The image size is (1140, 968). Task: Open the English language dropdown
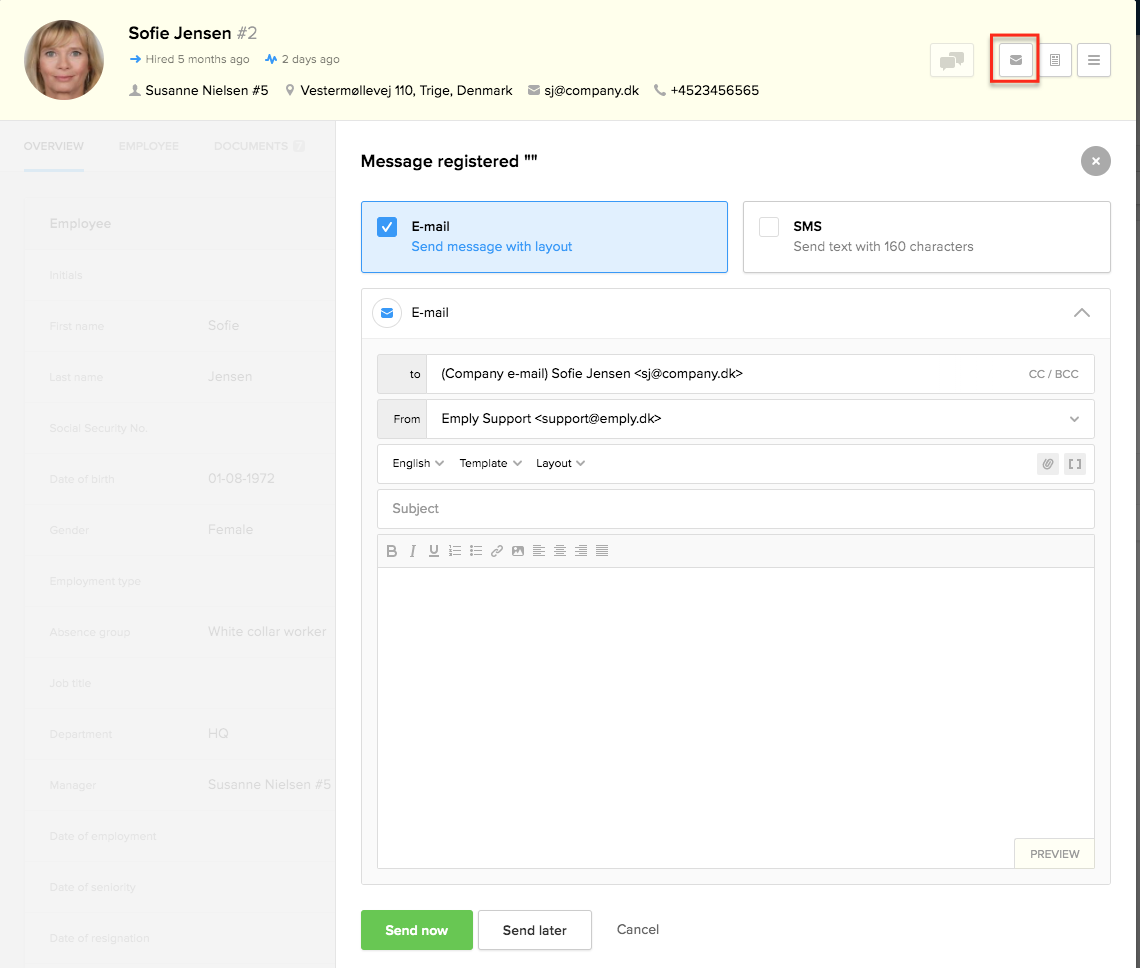(417, 463)
